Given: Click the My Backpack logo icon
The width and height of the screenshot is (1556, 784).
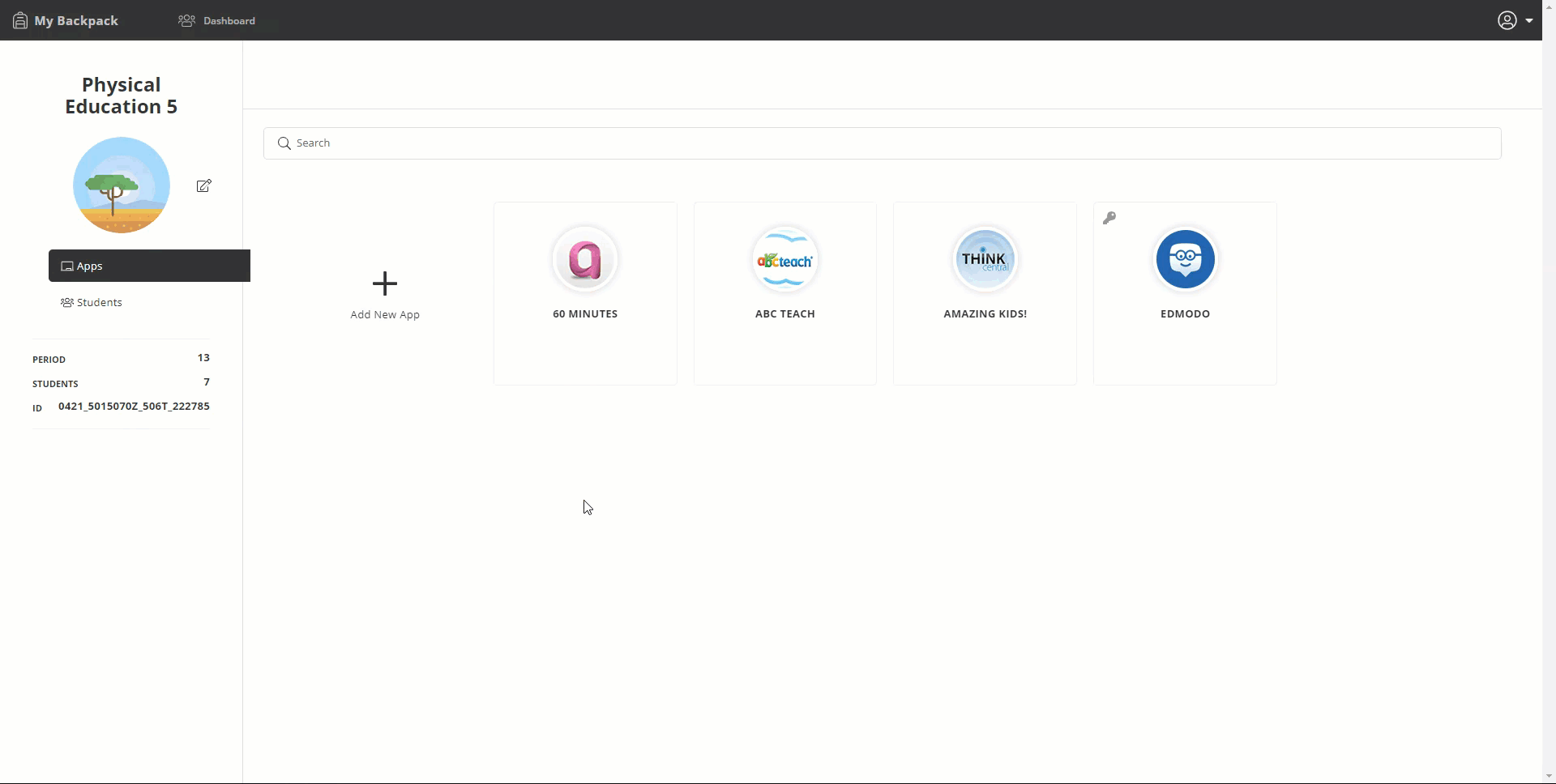Looking at the screenshot, I should coord(20,20).
